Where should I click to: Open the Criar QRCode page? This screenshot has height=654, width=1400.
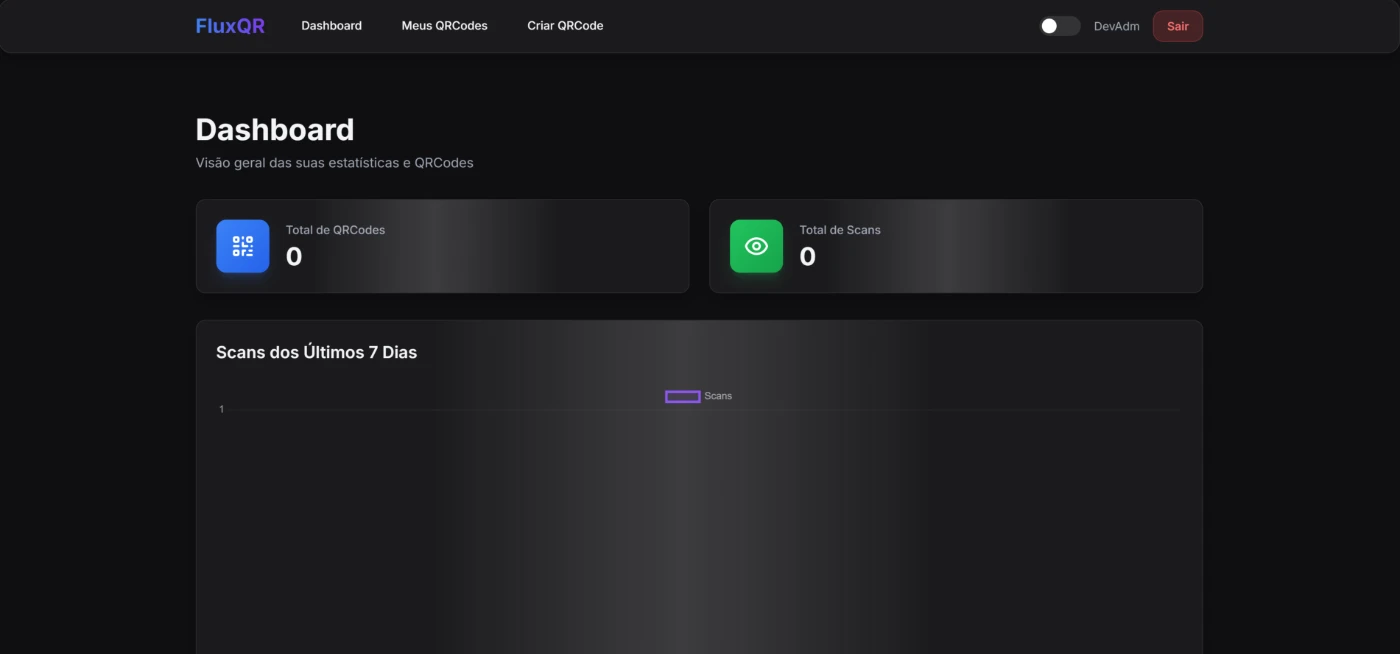click(x=565, y=26)
